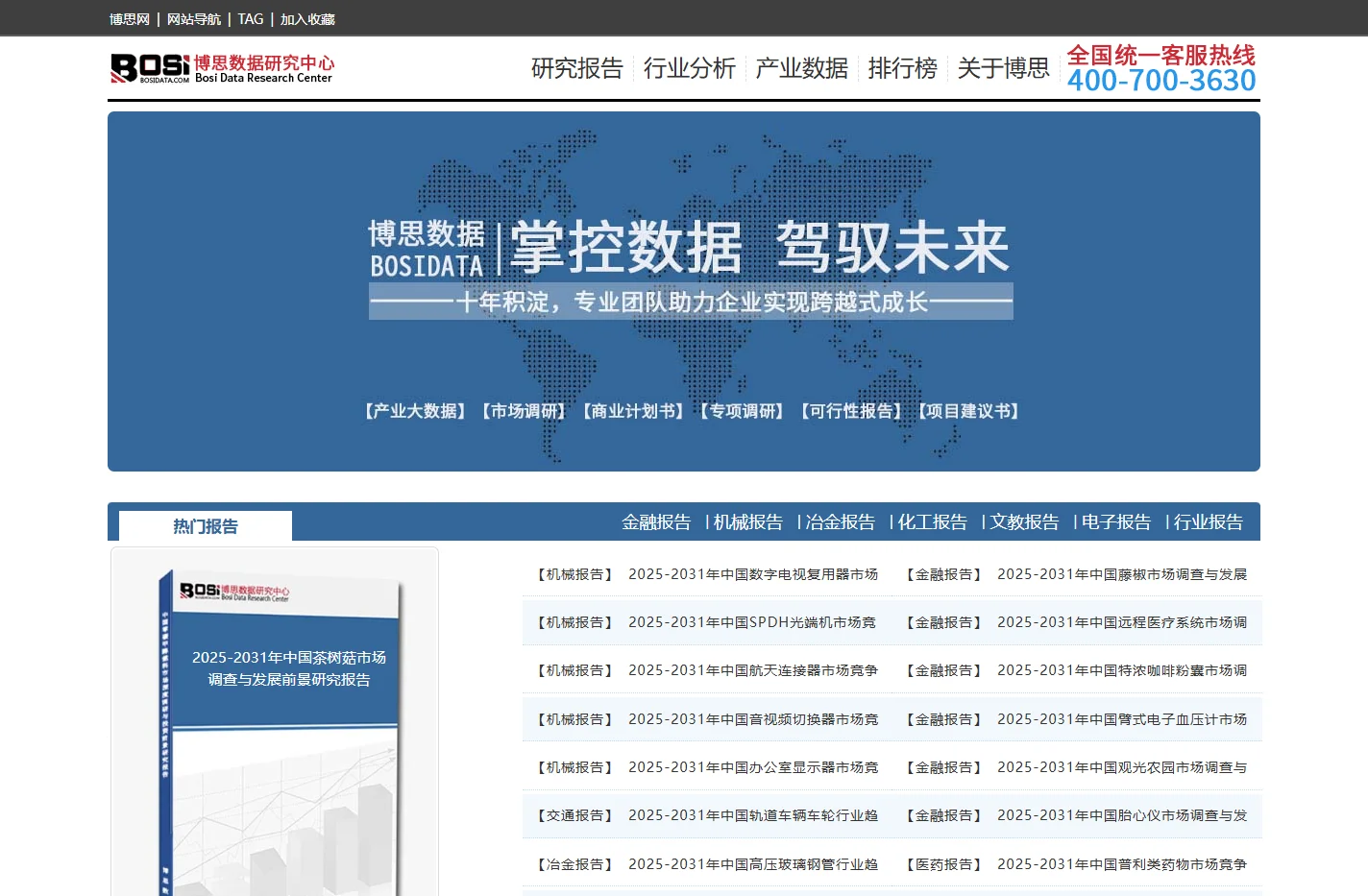Select 产业数据 in main navigation
The width and height of the screenshot is (1368, 896).
(x=802, y=68)
